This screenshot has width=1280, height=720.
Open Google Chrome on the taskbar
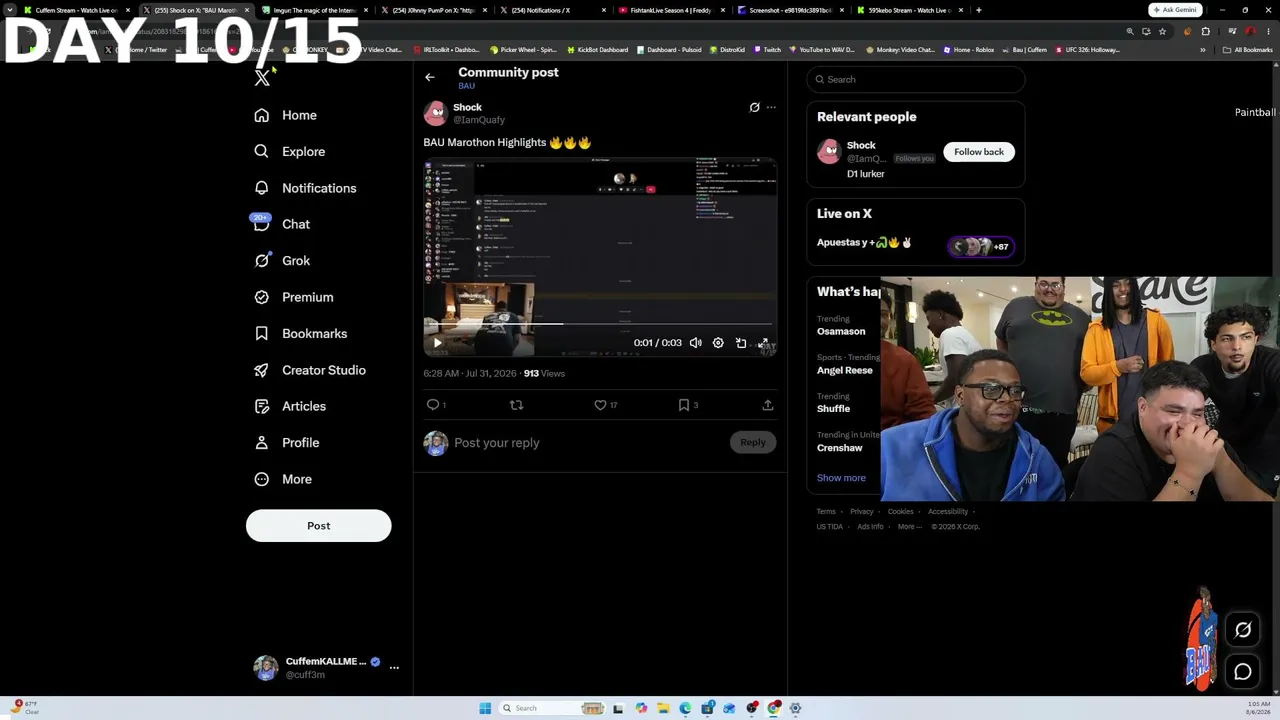(x=774, y=708)
